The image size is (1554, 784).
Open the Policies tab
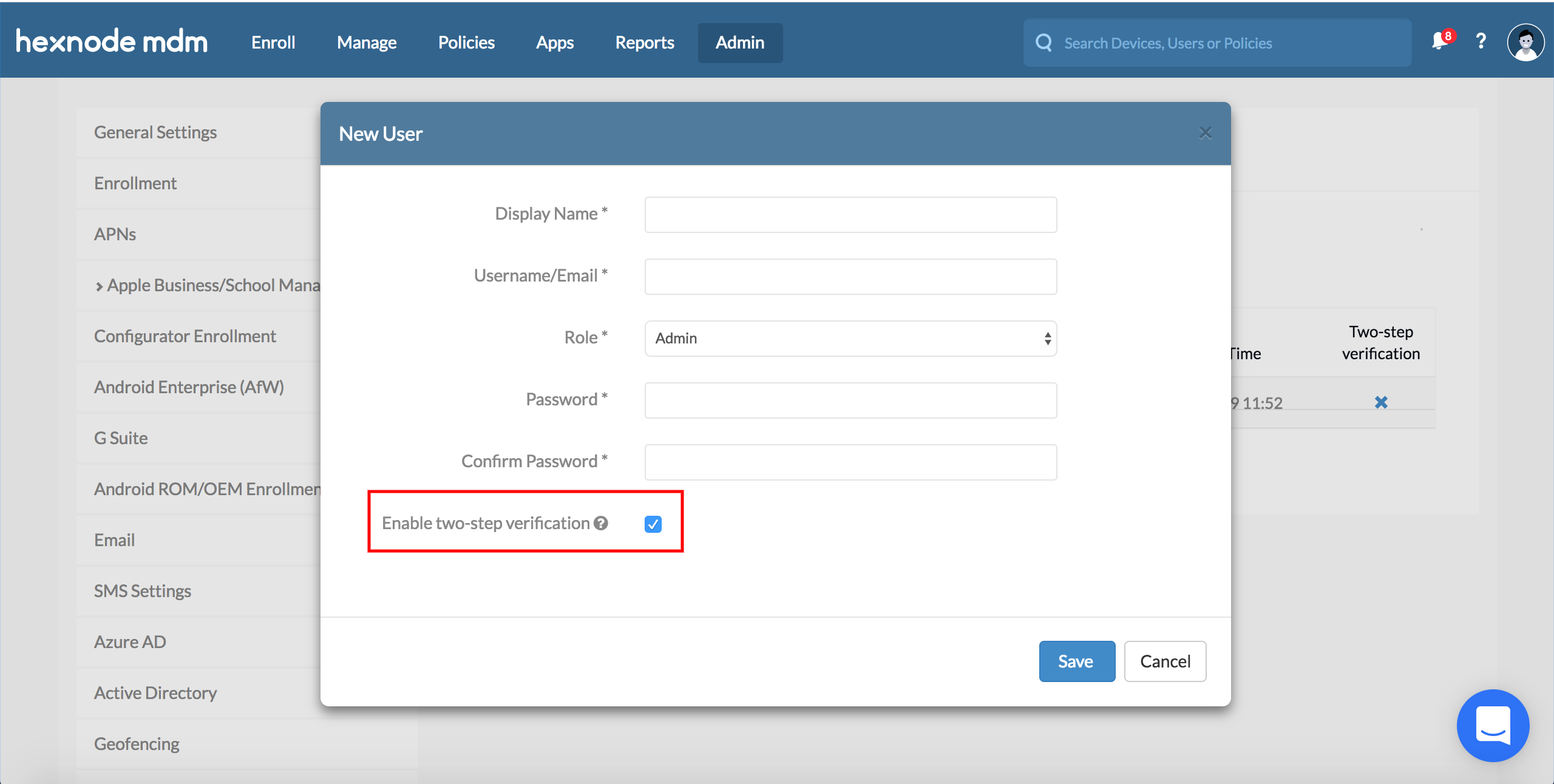point(466,42)
